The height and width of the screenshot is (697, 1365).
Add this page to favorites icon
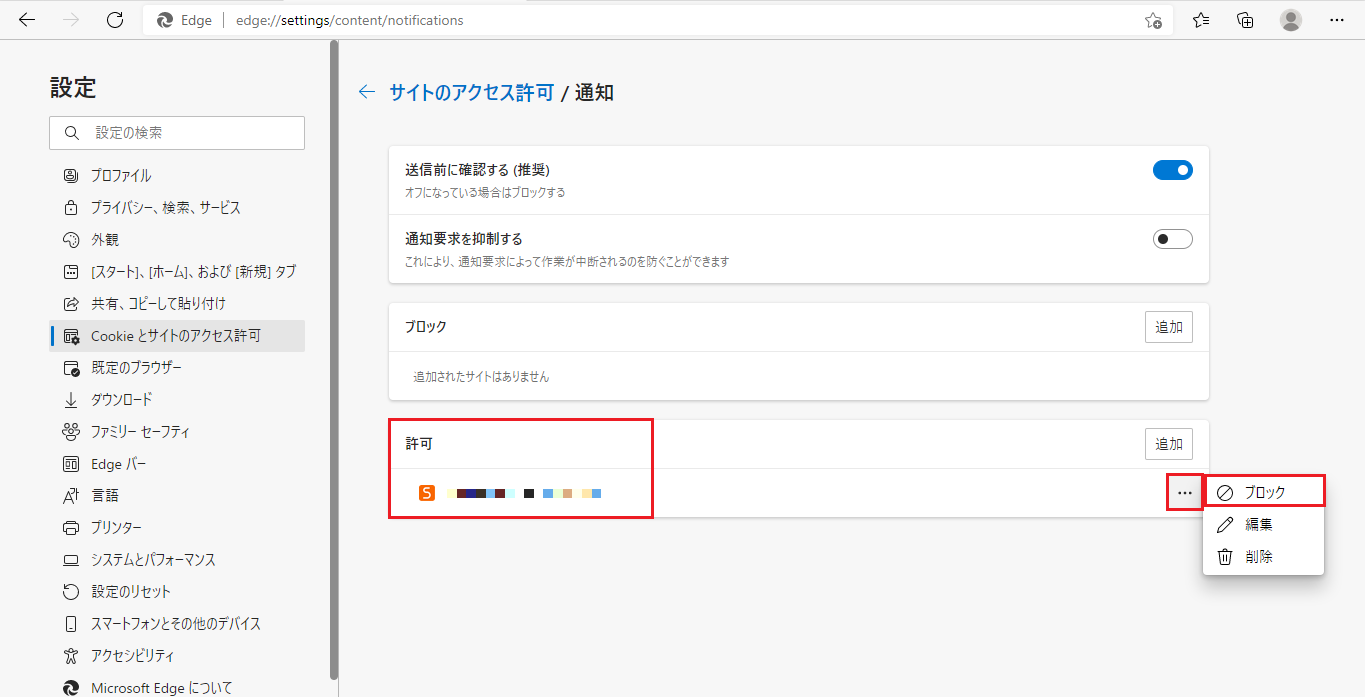tap(1153, 20)
